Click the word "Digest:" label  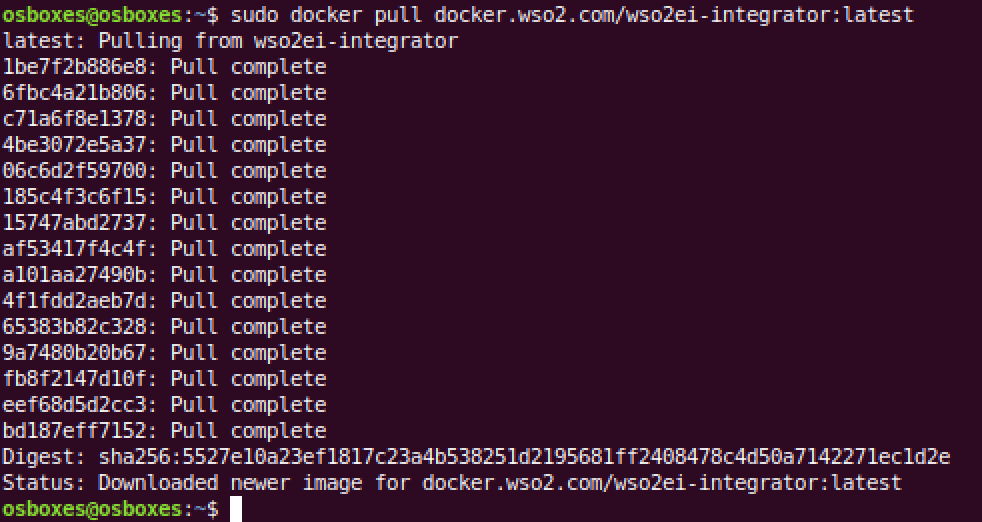pos(44,457)
